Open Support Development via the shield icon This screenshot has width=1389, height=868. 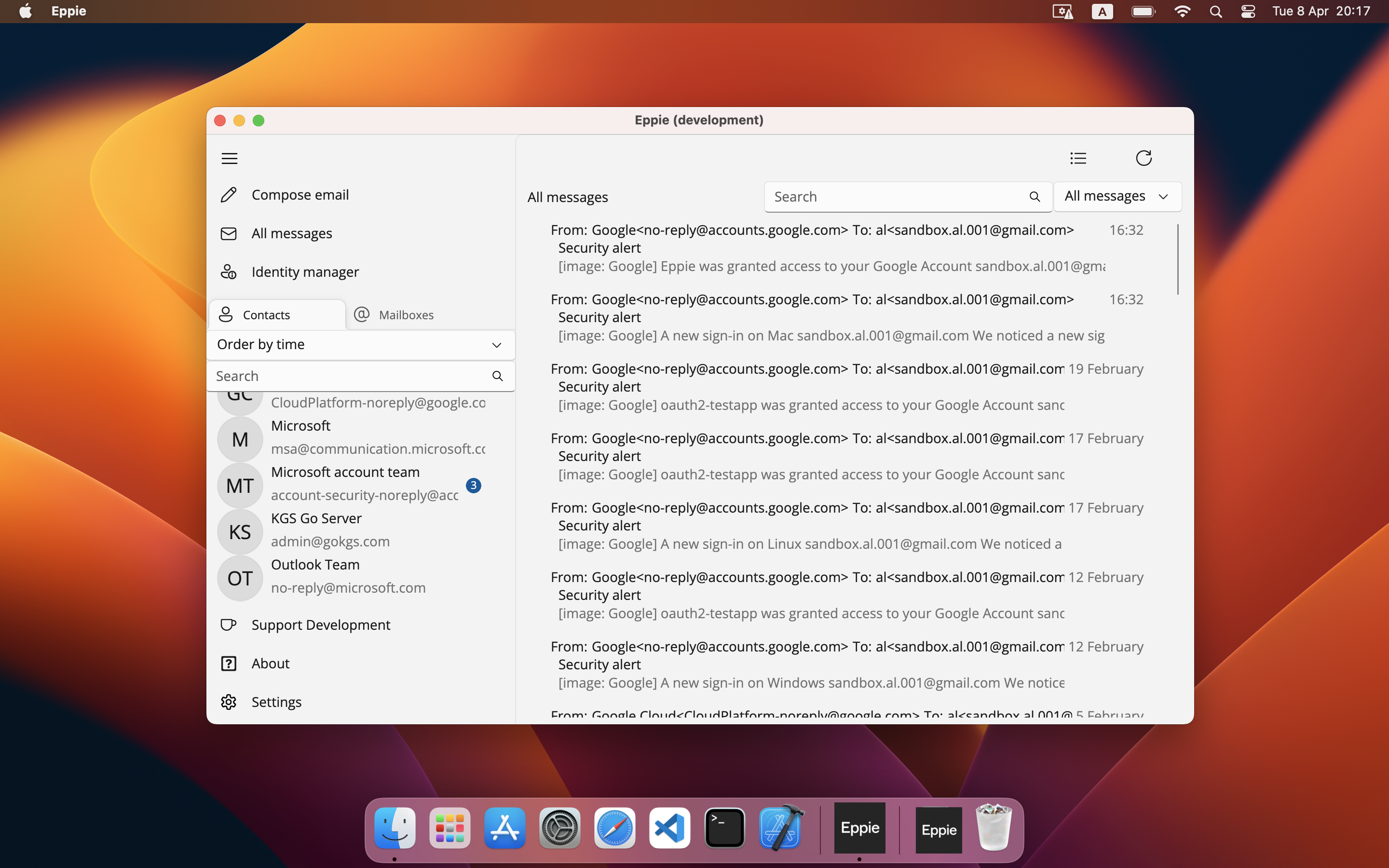point(228,624)
